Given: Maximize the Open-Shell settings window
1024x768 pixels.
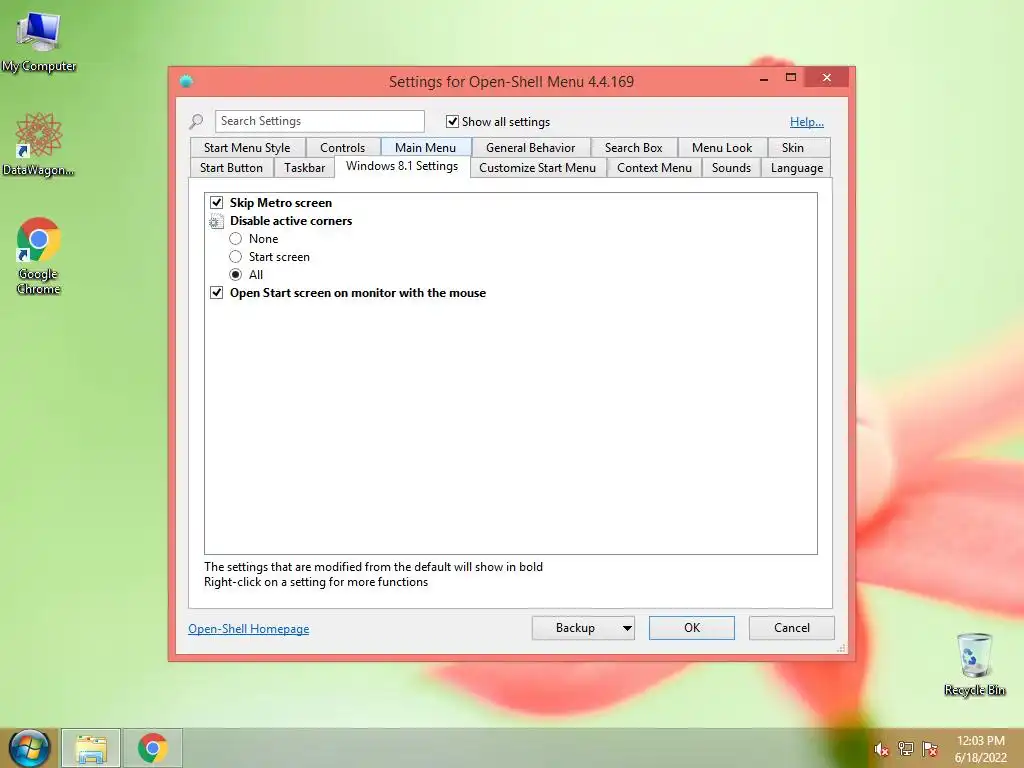Looking at the screenshot, I should click(x=791, y=78).
